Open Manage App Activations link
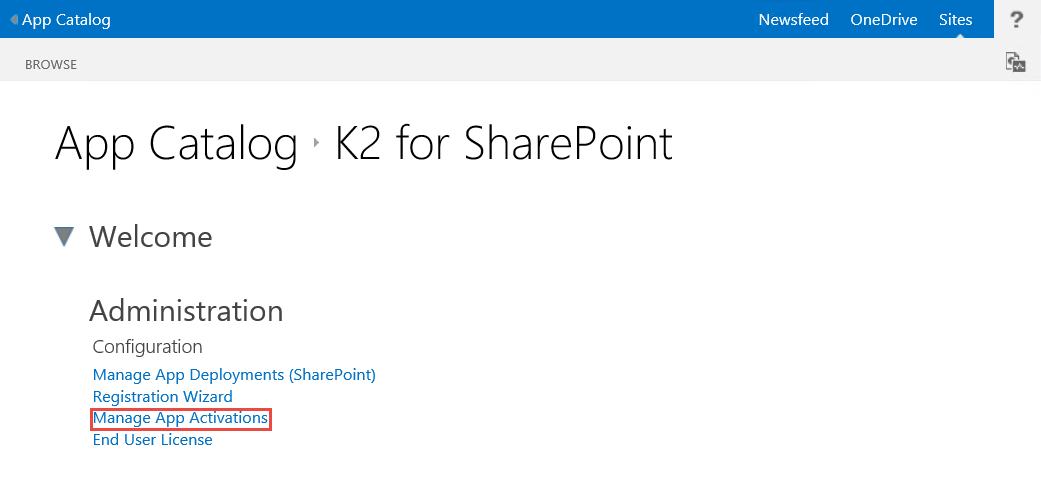Image resolution: width=1041 pixels, height=488 pixels. click(180, 418)
